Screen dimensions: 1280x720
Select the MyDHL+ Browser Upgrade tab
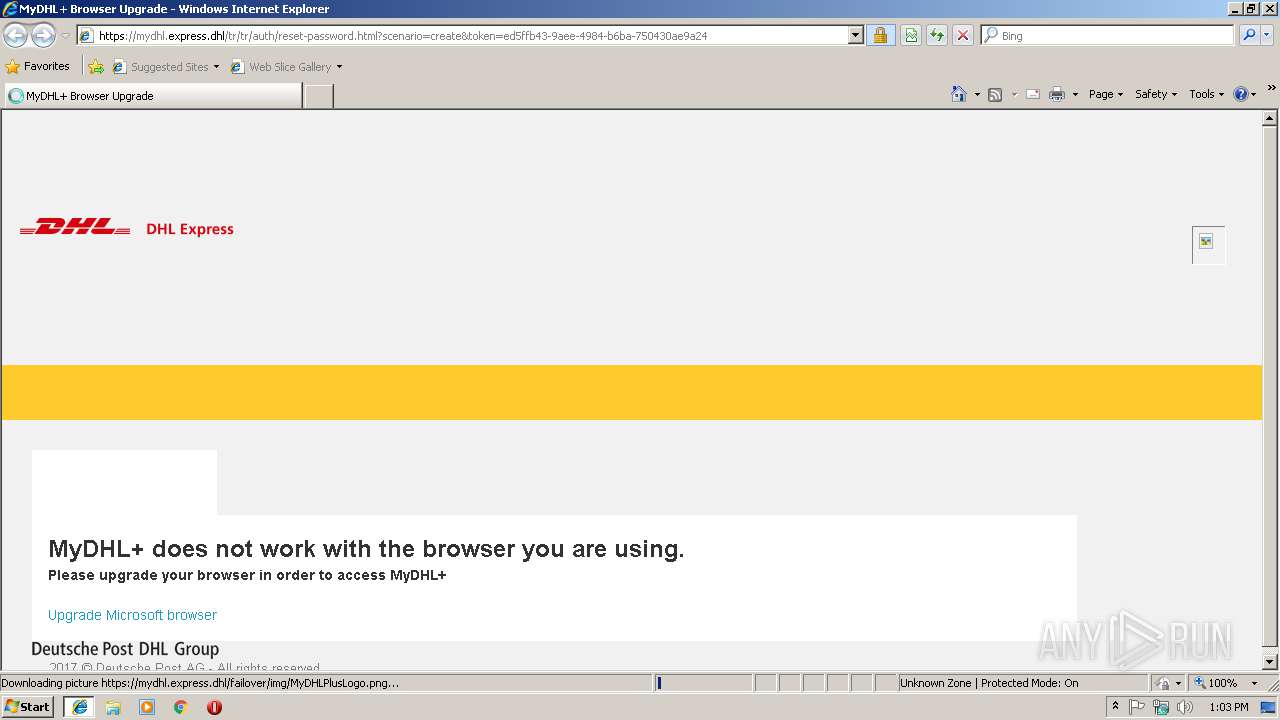point(152,96)
